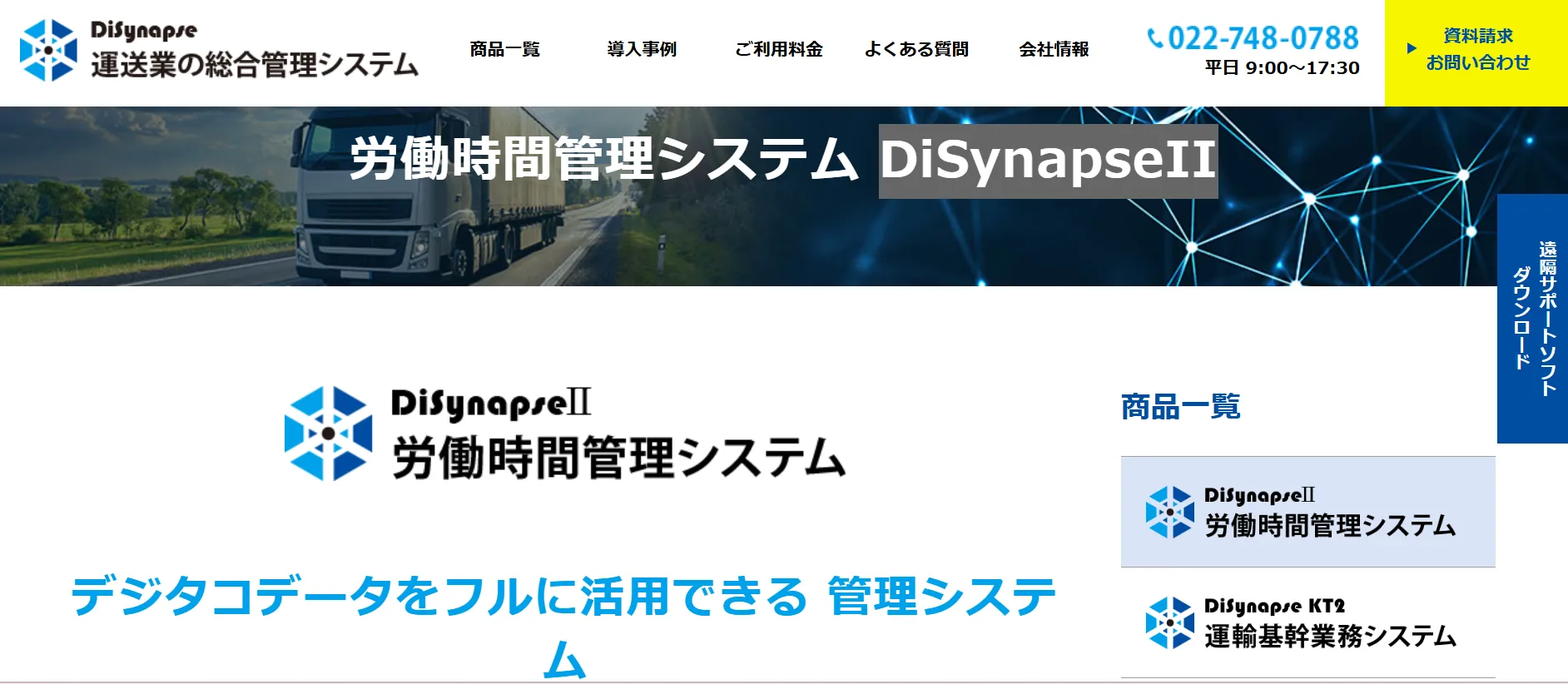Click the phone handset icon
Image resolution: width=1568 pixels, height=684 pixels.
(x=1155, y=37)
